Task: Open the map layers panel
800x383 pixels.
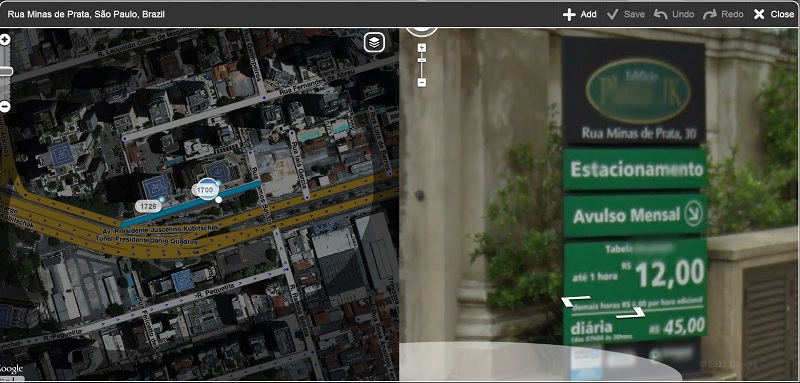Action: pyautogui.click(x=374, y=42)
